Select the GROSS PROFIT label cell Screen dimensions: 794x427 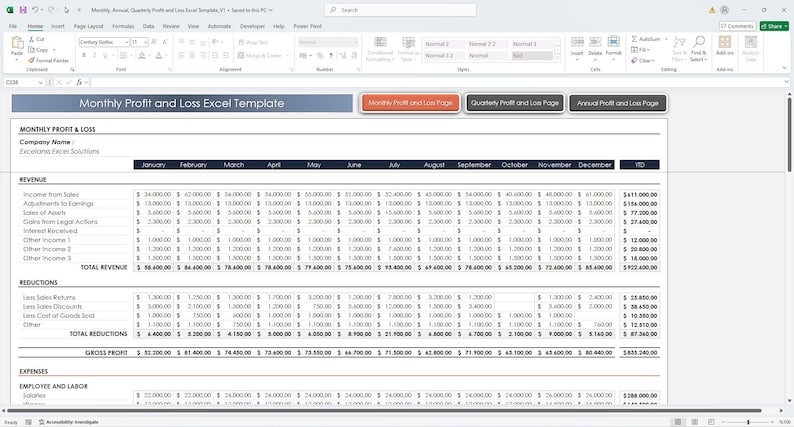(106, 353)
